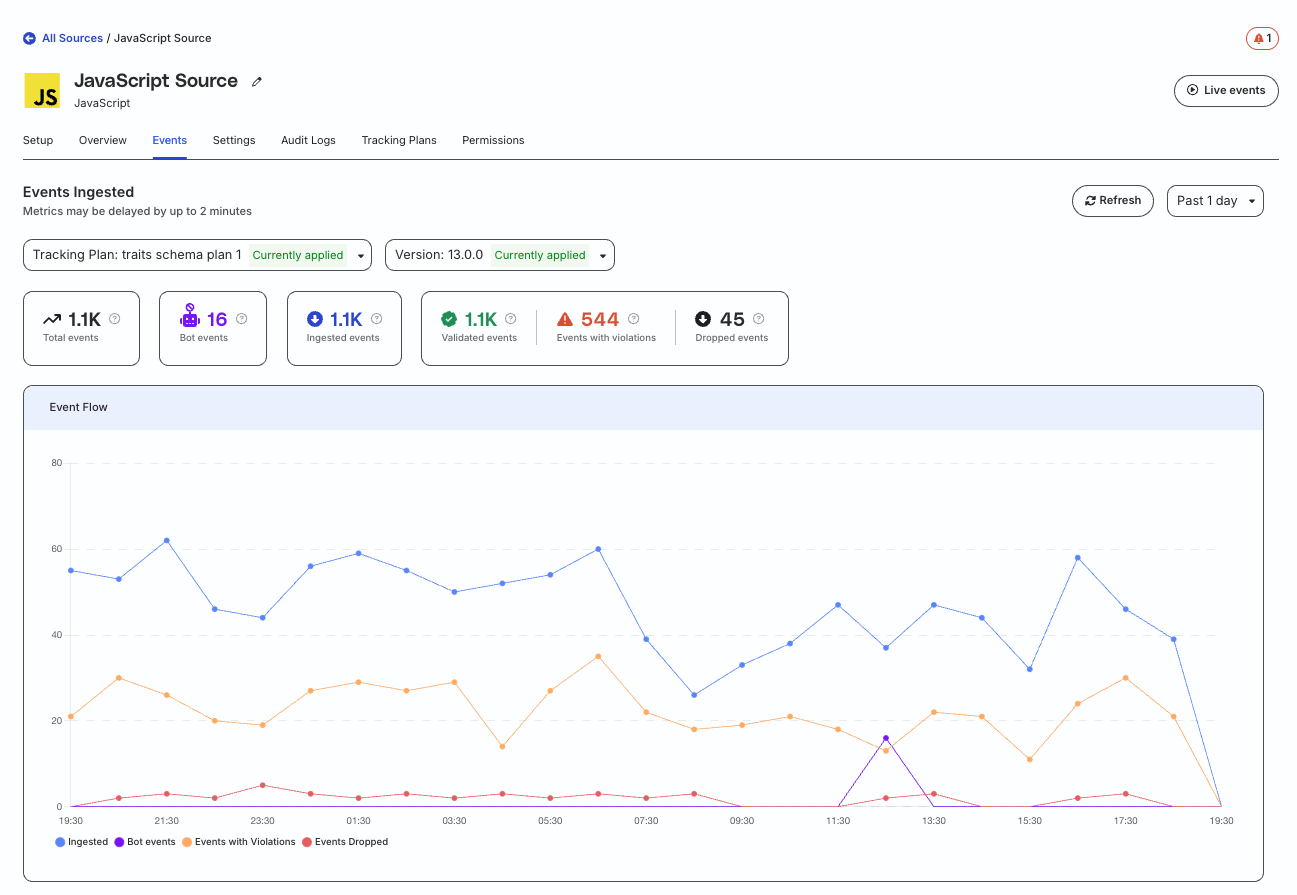Go to the Tracking Plans tab
Image resolution: width=1297 pixels, height=895 pixels.
pos(399,140)
